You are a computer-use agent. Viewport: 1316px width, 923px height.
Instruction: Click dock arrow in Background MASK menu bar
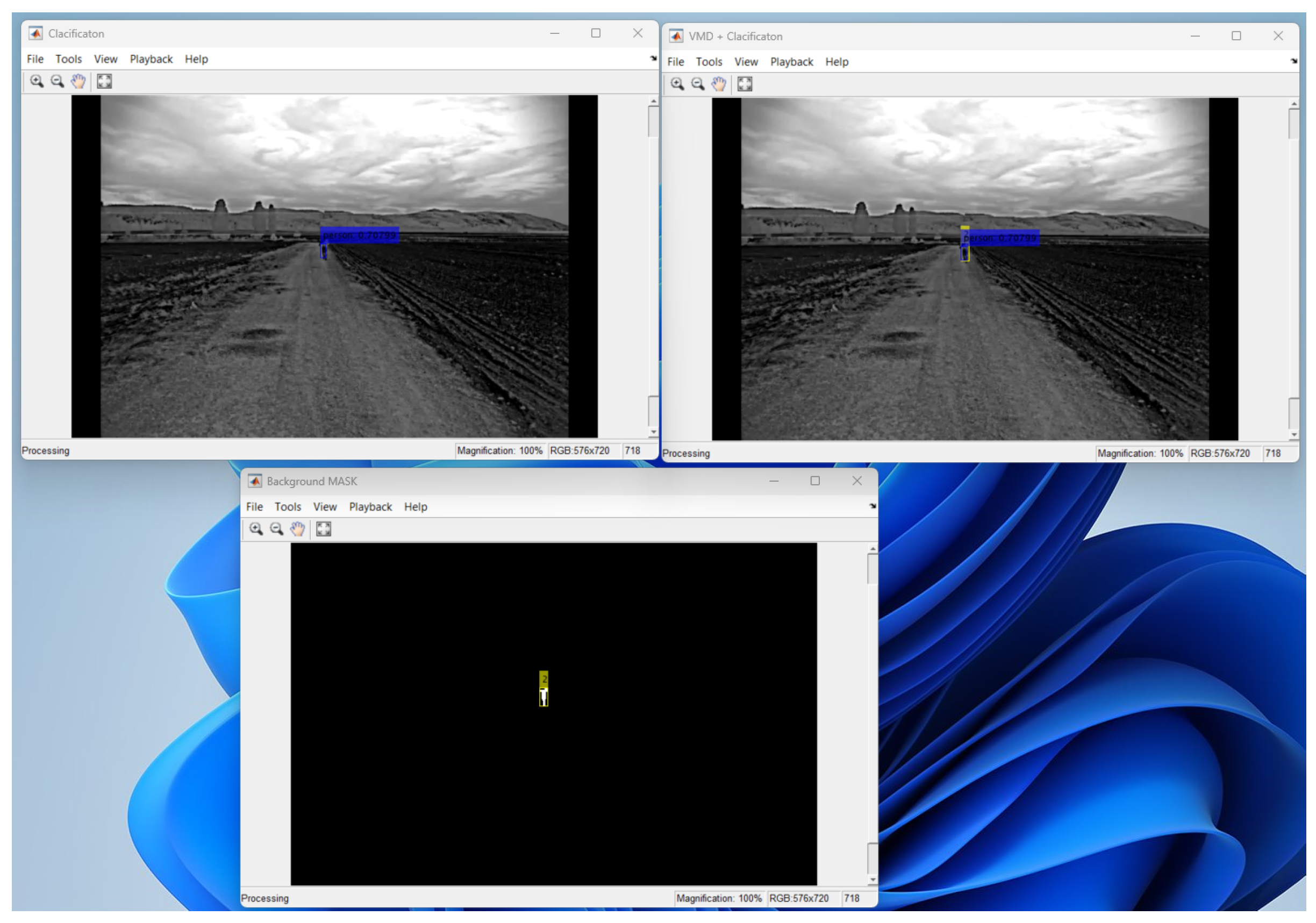point(872,506)
